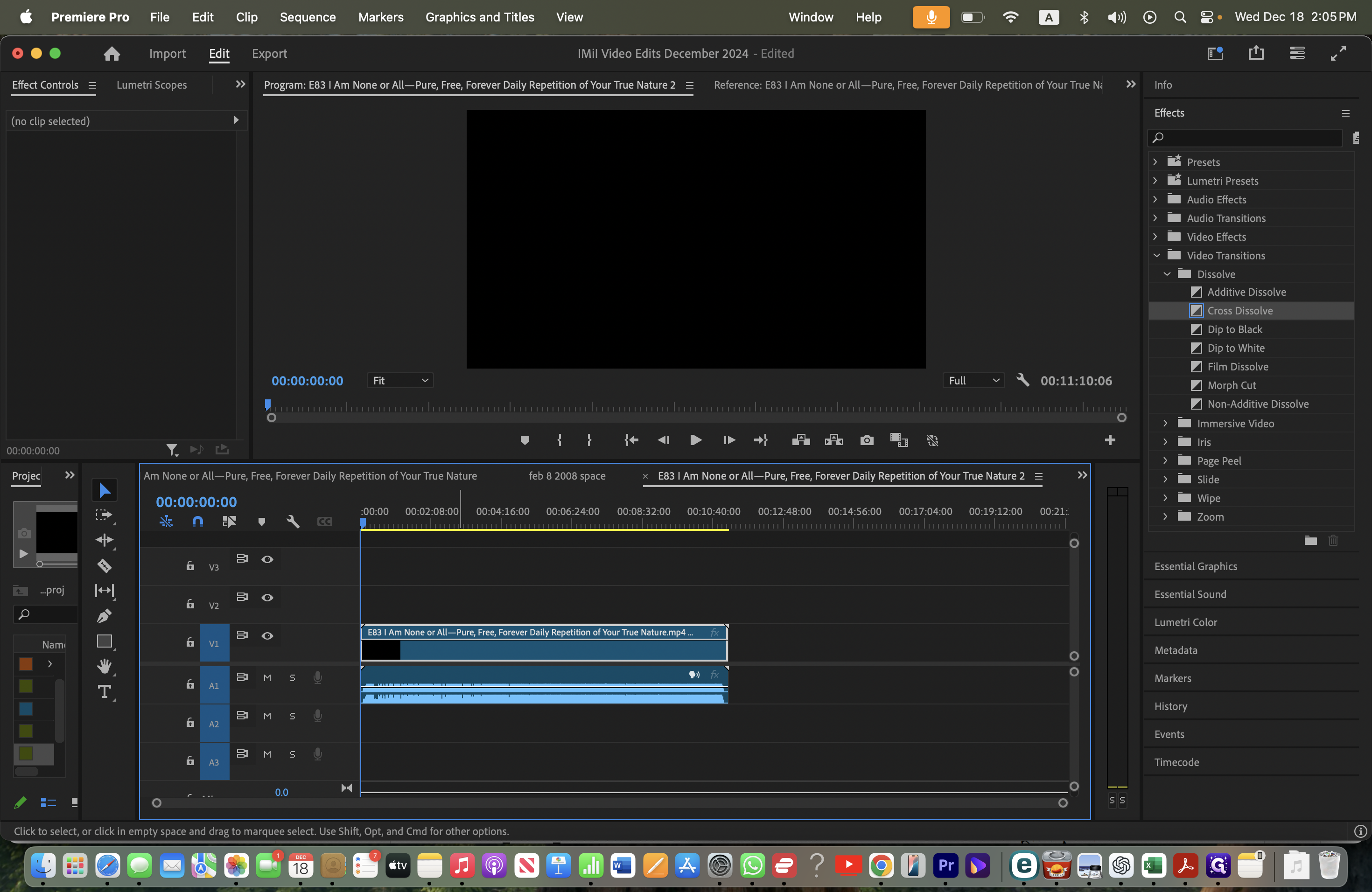Collapse the Video Transitions folder
This screenshot has width=1372, height=892.
[x=1156, y=255]
